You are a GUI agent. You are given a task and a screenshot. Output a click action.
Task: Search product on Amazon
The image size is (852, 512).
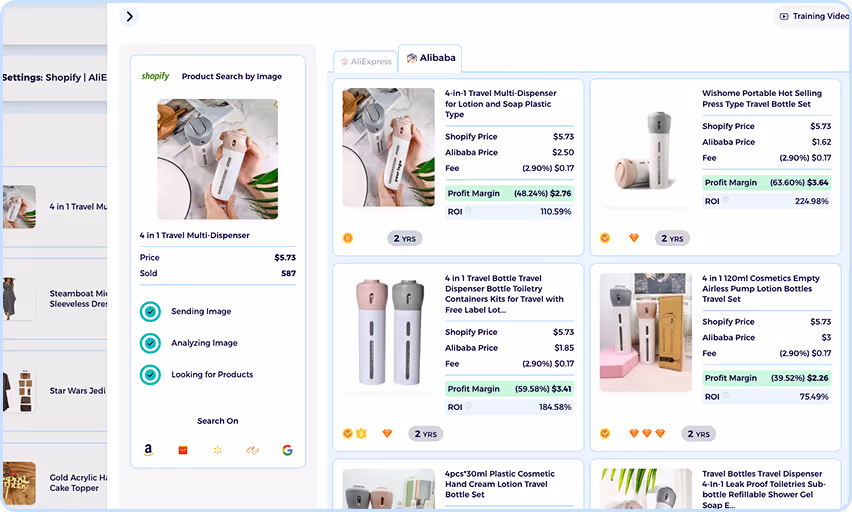click(148, 449)
